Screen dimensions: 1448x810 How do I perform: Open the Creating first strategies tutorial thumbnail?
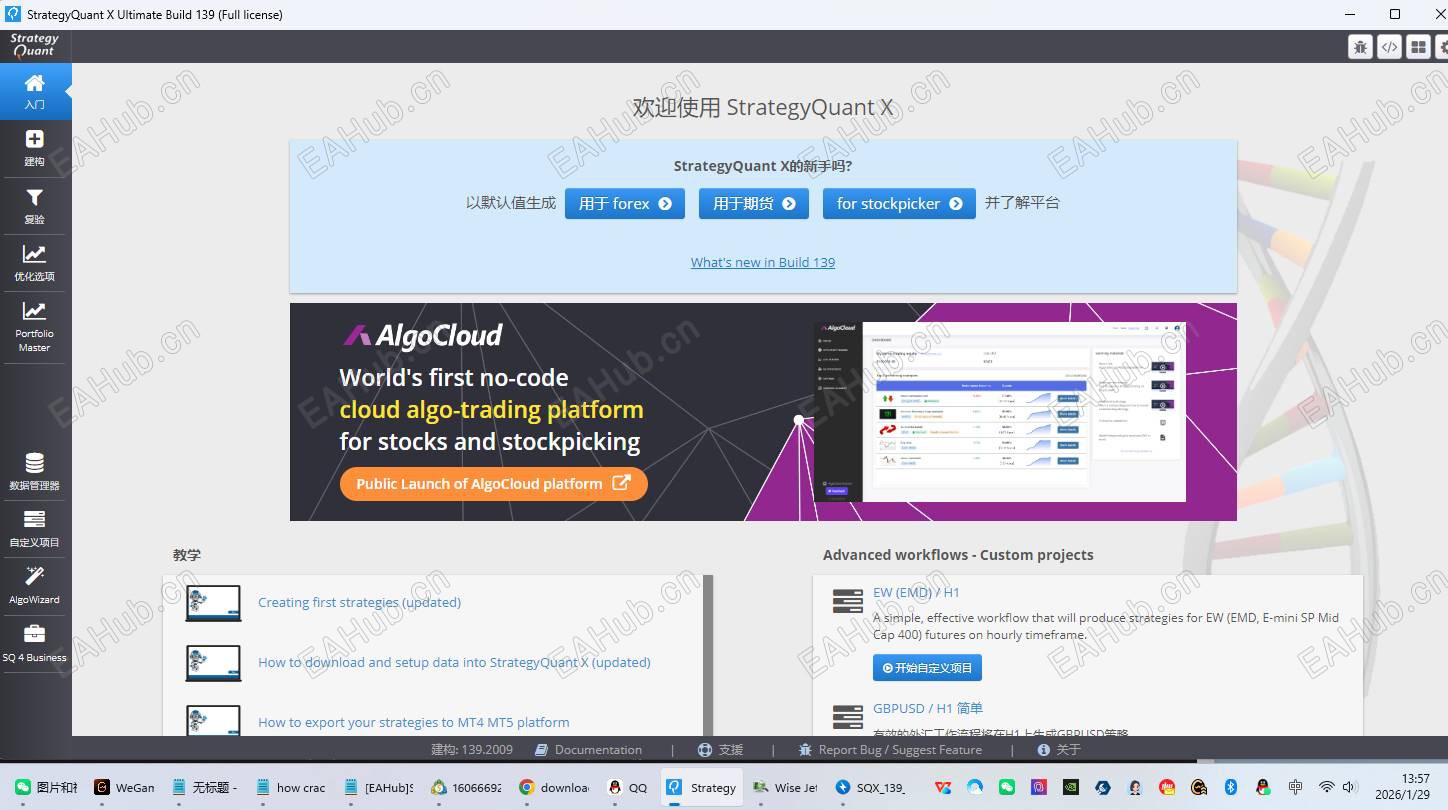(213, 603)
